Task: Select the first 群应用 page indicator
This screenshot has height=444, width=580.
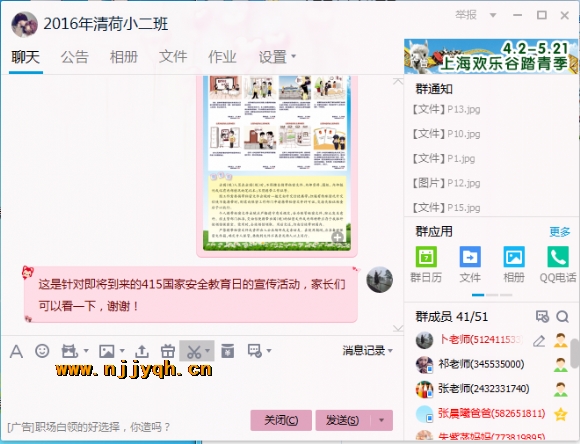Action: pyautogui.click(x=478, y=295)
